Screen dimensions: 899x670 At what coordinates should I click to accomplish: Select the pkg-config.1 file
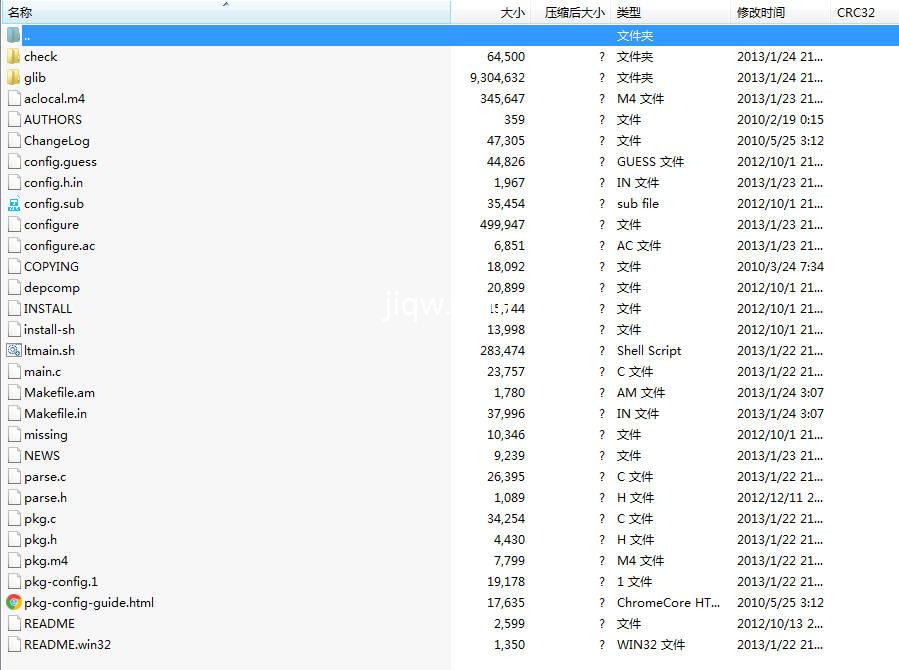[x=61, y=581]
